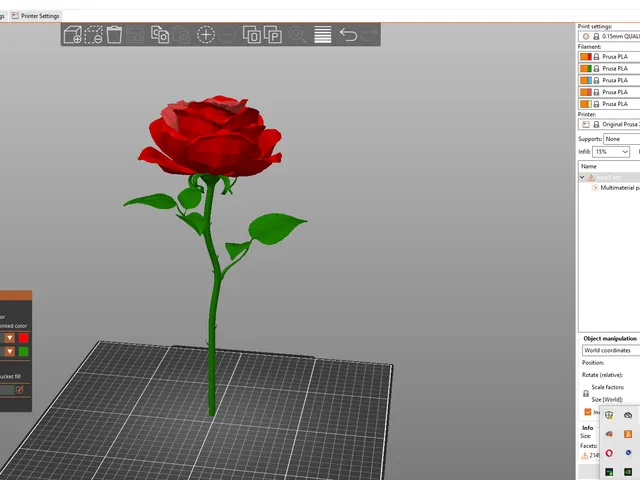Open the third Prusa PLA filament dropdown (blue)
This screenshot has height=480, width=640.
609,80
